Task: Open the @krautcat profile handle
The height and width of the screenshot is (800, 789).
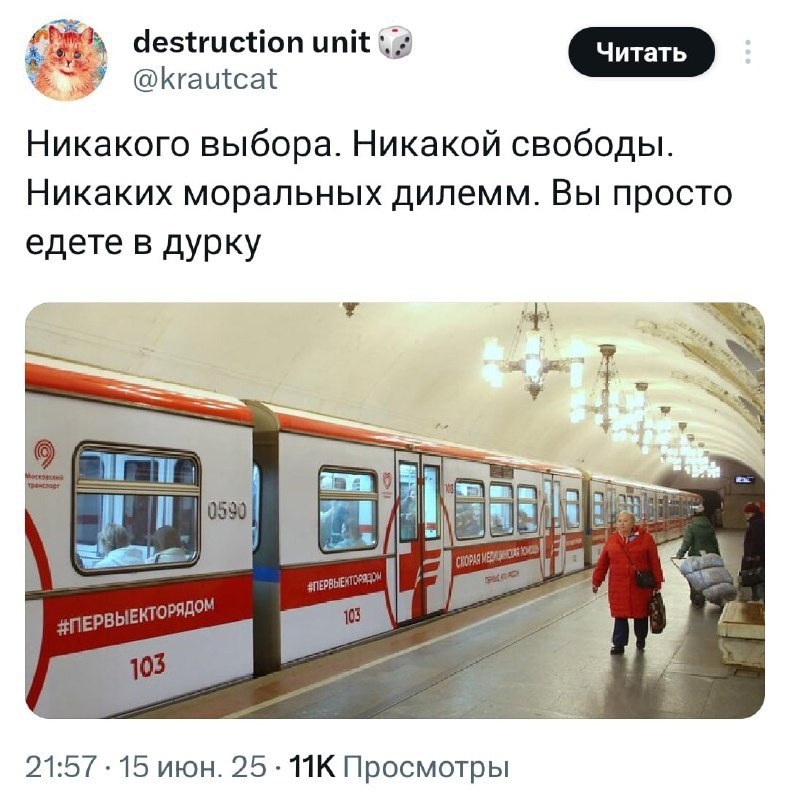Action: [205, 79]
